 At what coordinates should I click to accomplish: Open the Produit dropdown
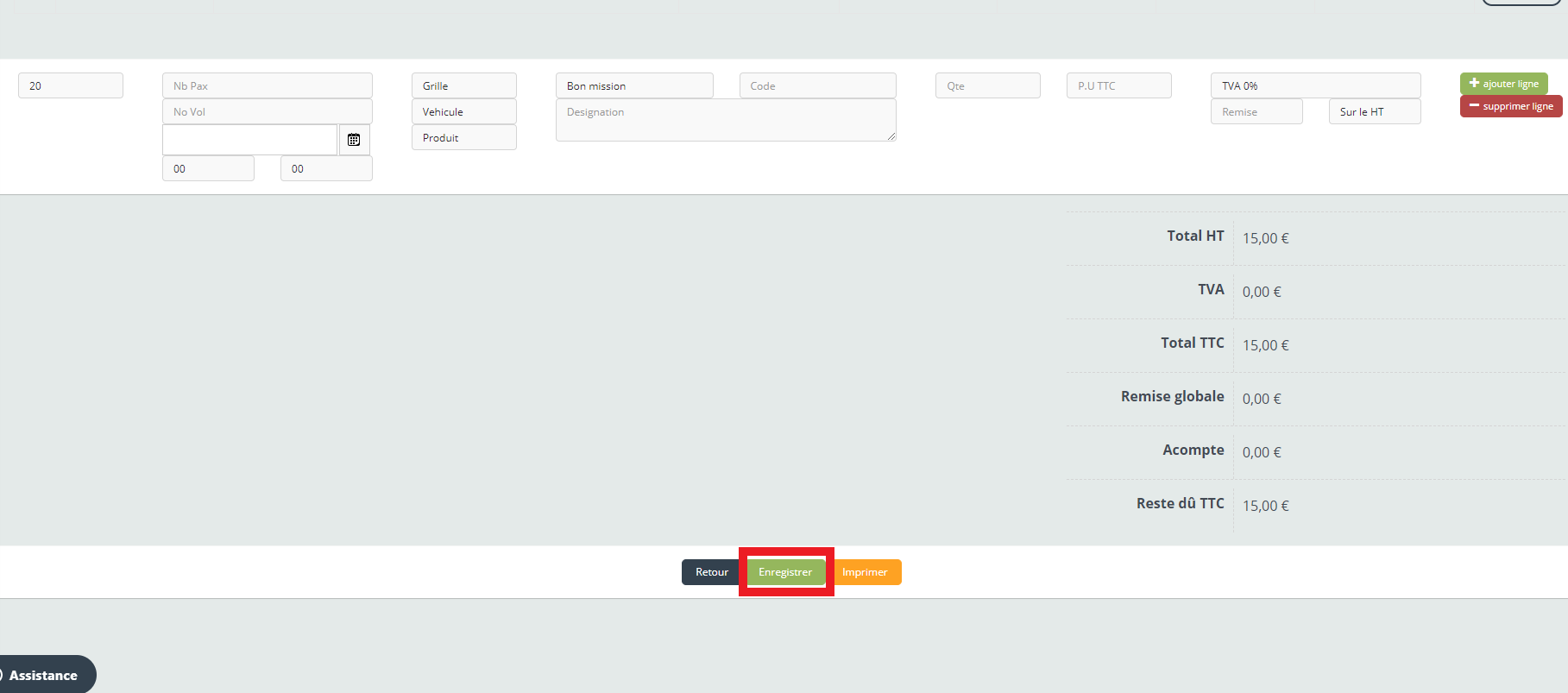(463, 138)
